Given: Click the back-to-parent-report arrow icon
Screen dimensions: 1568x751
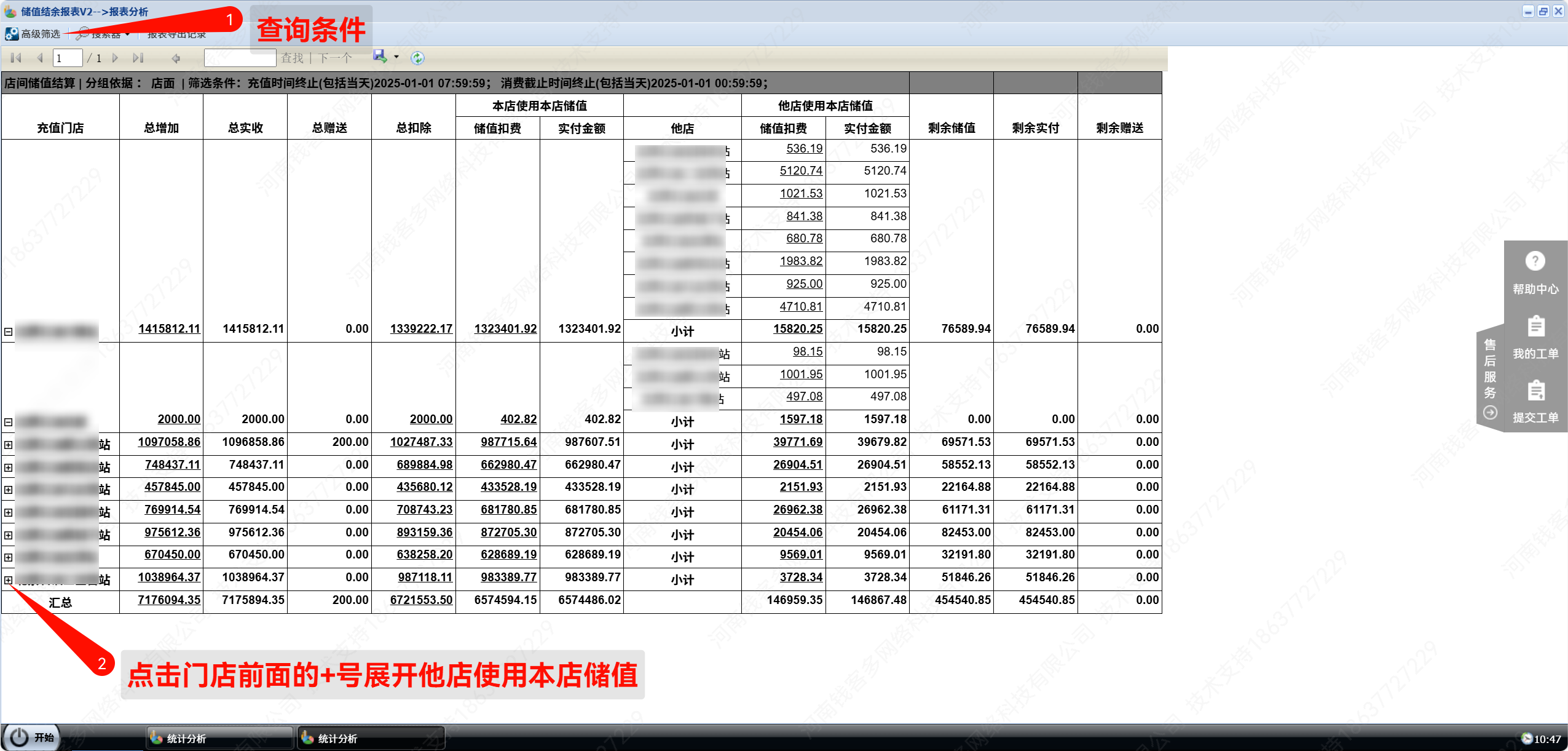Looking at the screenshot, I should tap(176, 58).
